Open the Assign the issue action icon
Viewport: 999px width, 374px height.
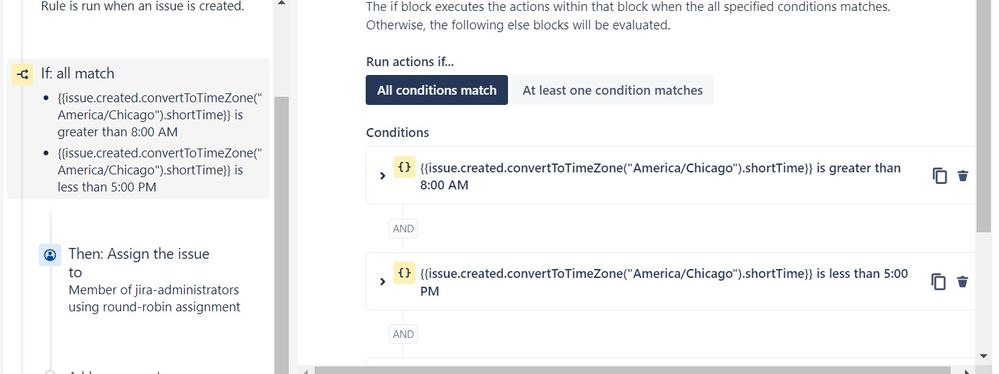click(50, 255)
